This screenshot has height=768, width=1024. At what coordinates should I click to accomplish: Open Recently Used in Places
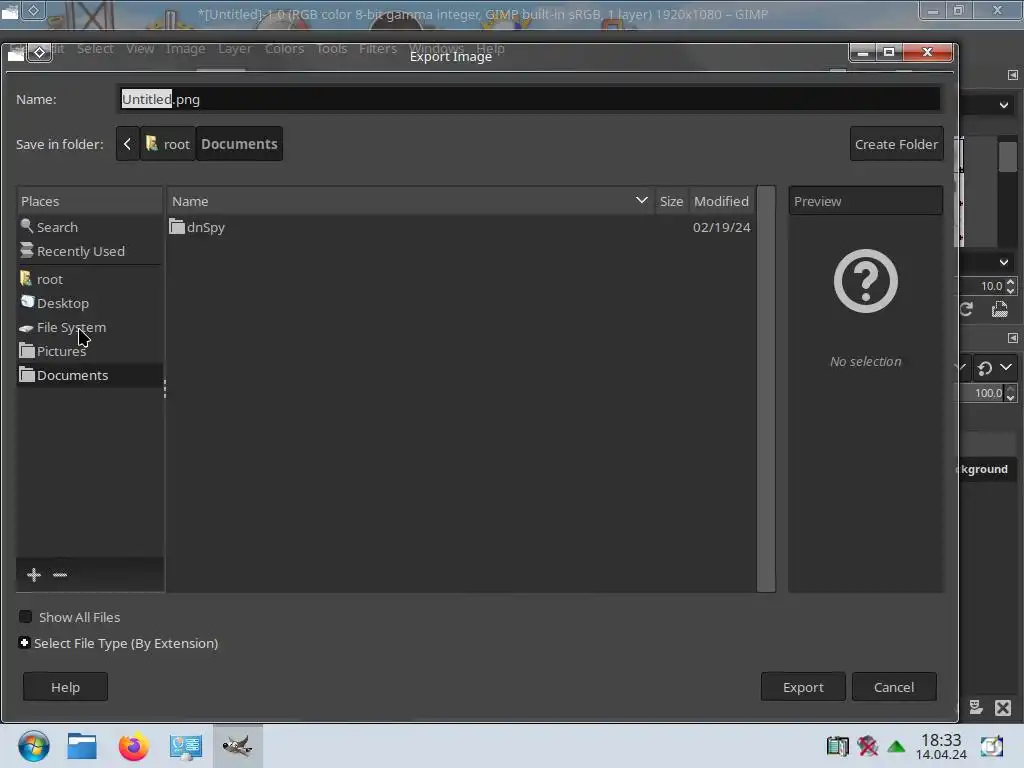(80, 251)
